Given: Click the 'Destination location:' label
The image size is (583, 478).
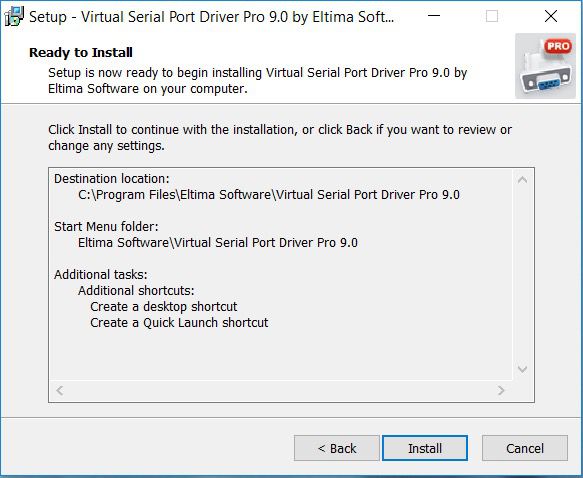Looking at the screenshot, I should coord(112,179).
